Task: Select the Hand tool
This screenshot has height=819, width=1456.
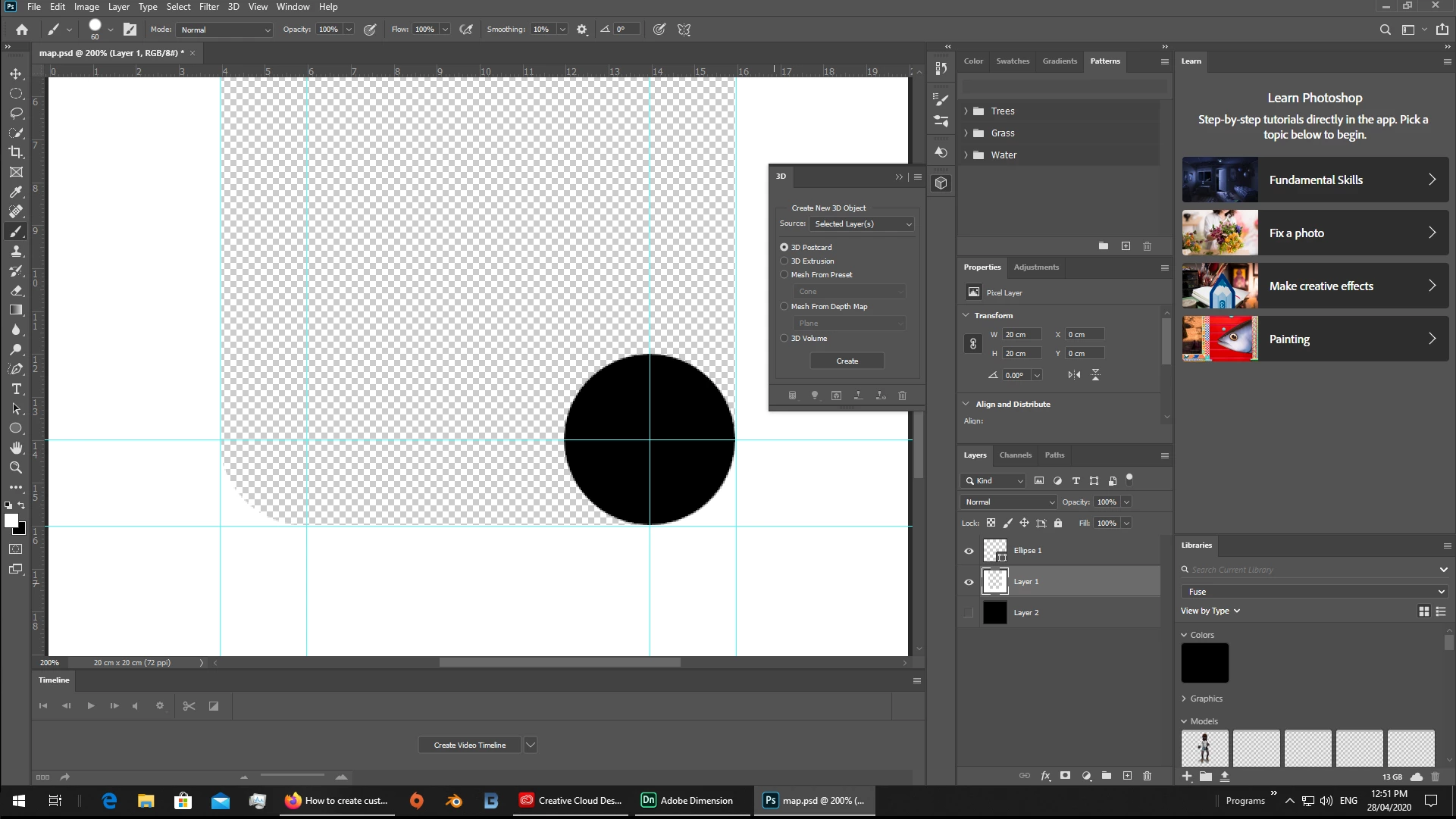Action: pos(16,448)
